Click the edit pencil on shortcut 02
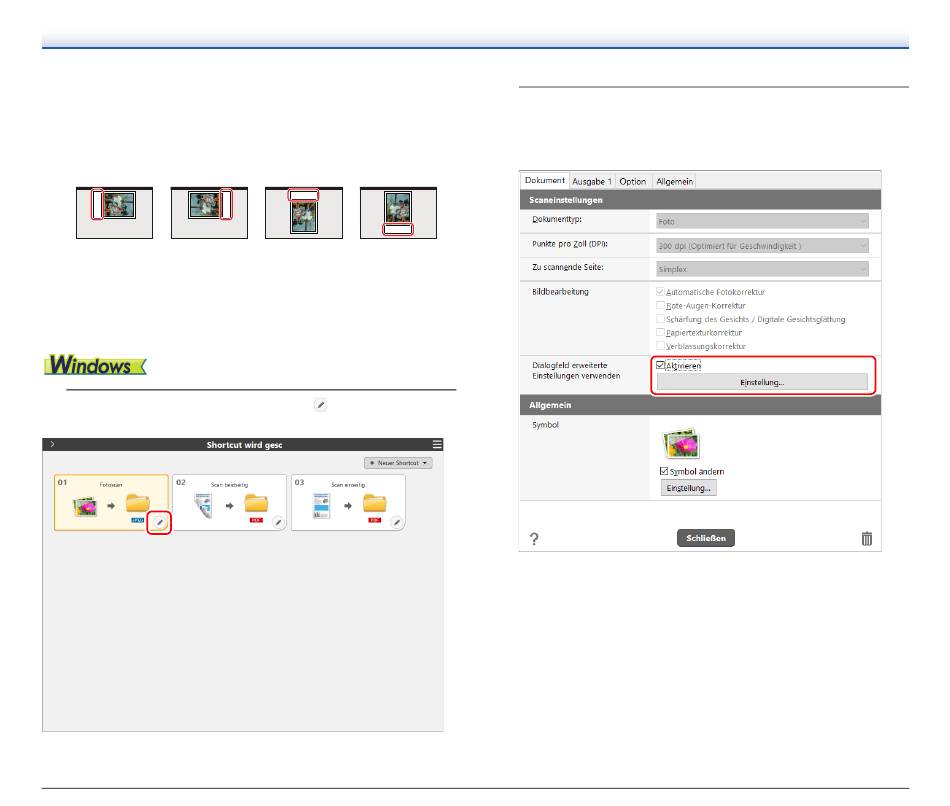The height and width of the screenshot is (806, 950). [x=278, y=522]
